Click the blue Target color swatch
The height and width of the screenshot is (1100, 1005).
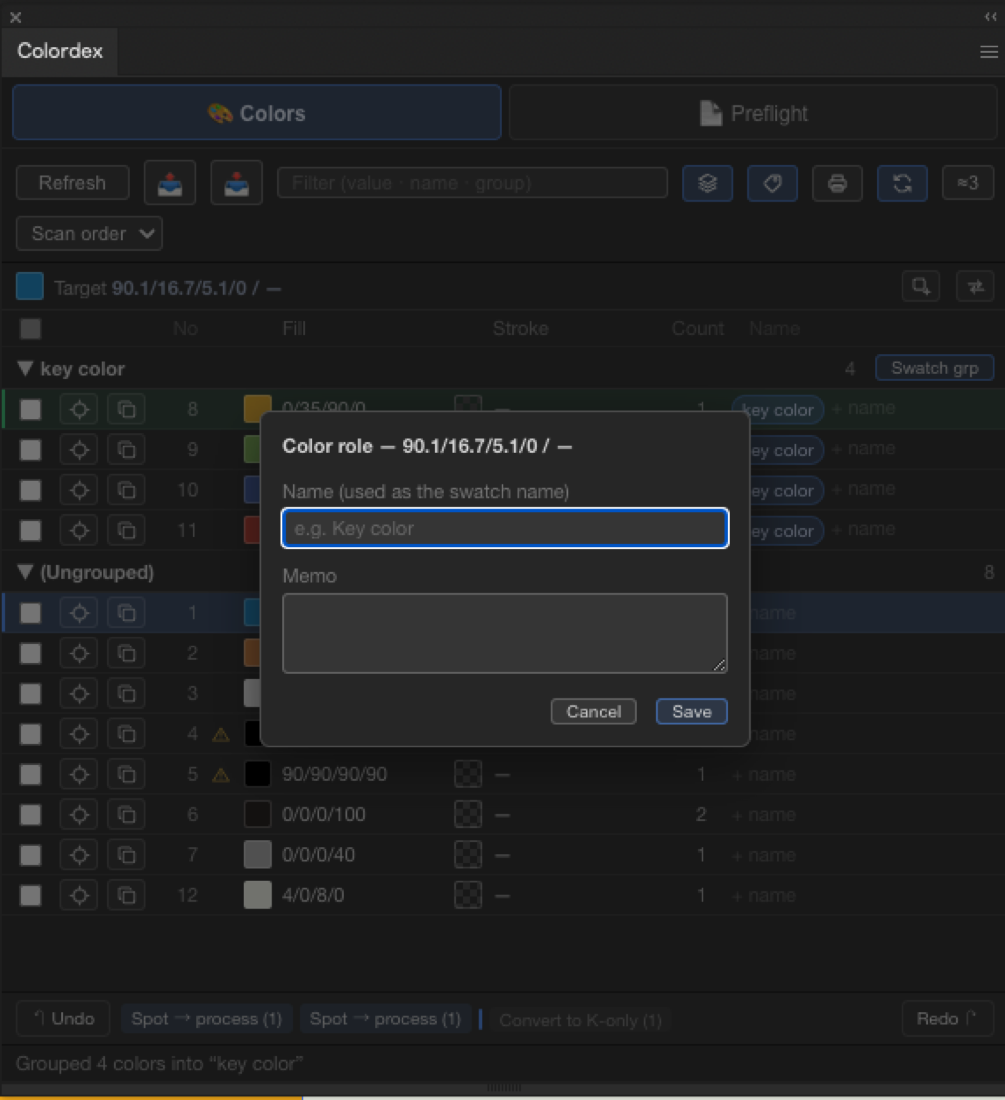click(29, 286)
